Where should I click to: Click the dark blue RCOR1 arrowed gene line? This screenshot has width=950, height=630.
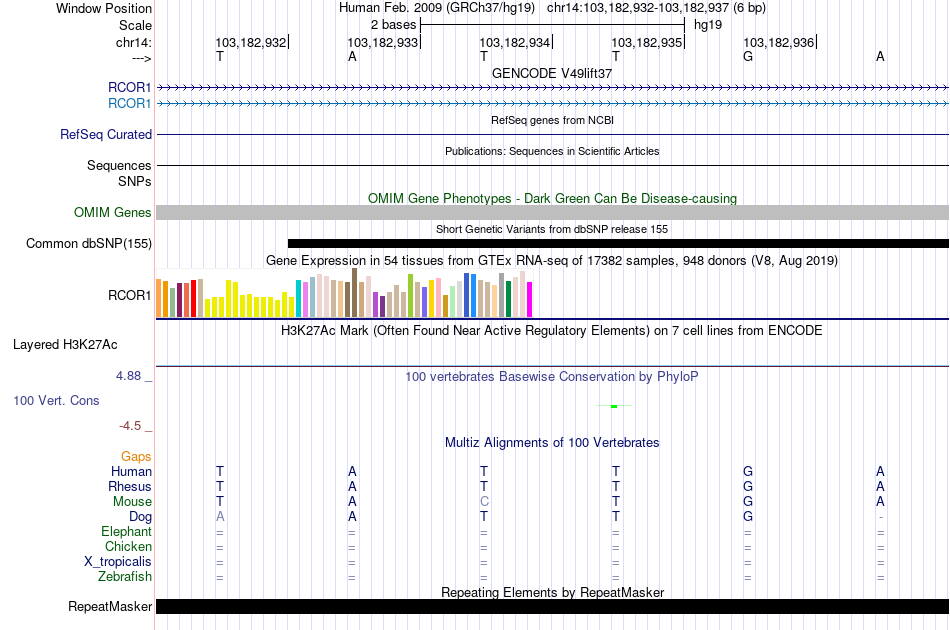(x=552, y=88)
